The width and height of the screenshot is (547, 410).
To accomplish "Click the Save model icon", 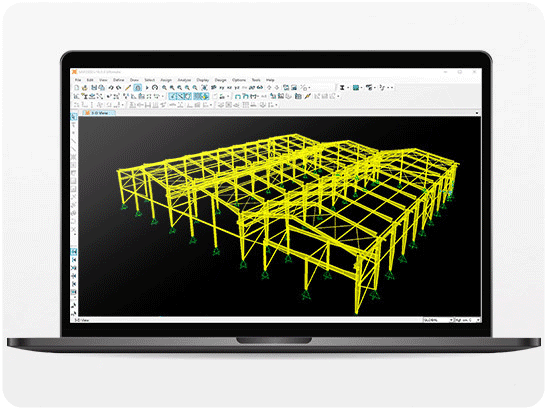I will coord(93,88).
